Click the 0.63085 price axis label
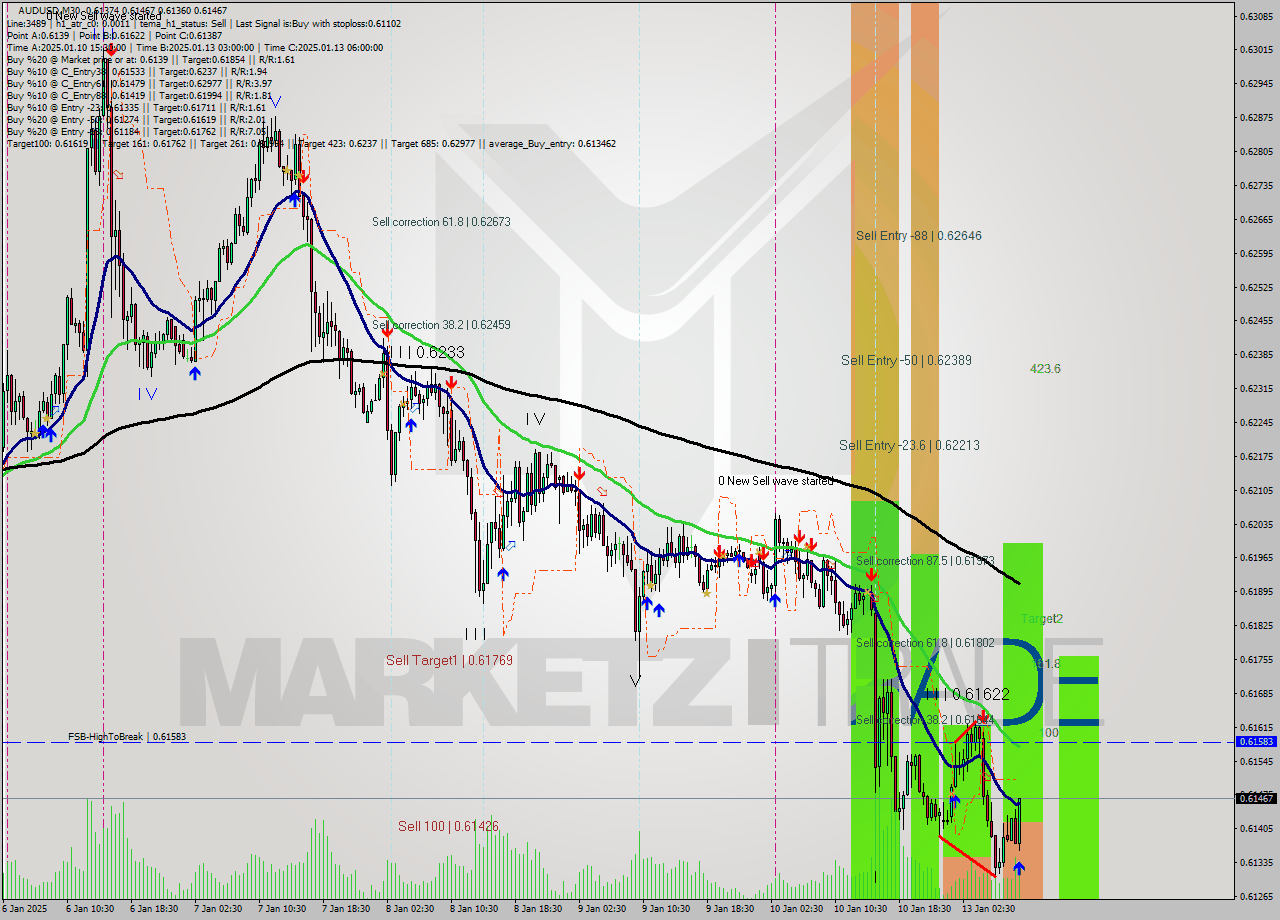The image size is (1280, 920). pos(1256,16)
